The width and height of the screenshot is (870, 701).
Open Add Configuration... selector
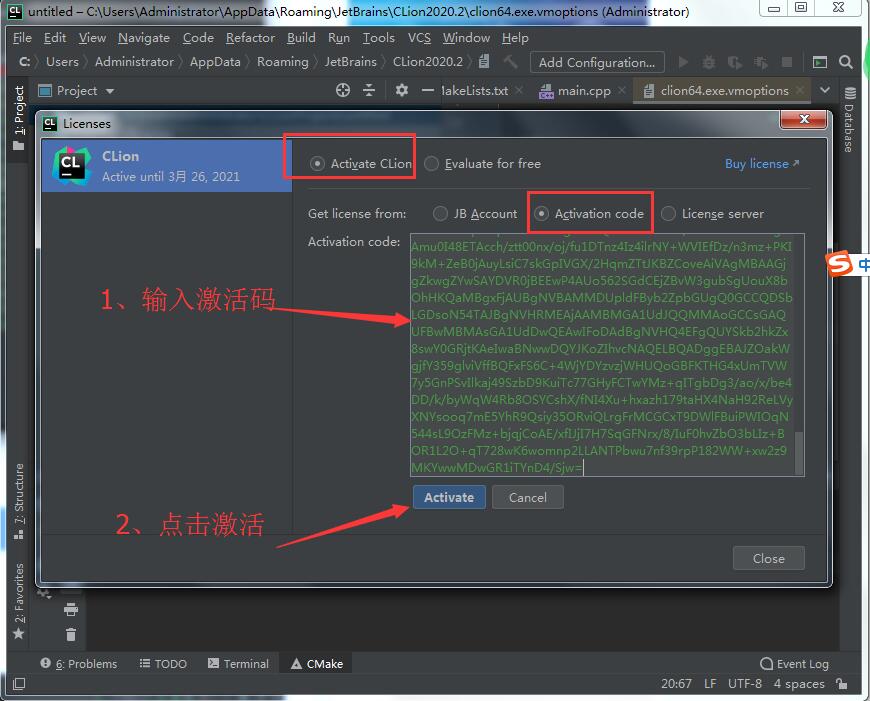point(596,62)
